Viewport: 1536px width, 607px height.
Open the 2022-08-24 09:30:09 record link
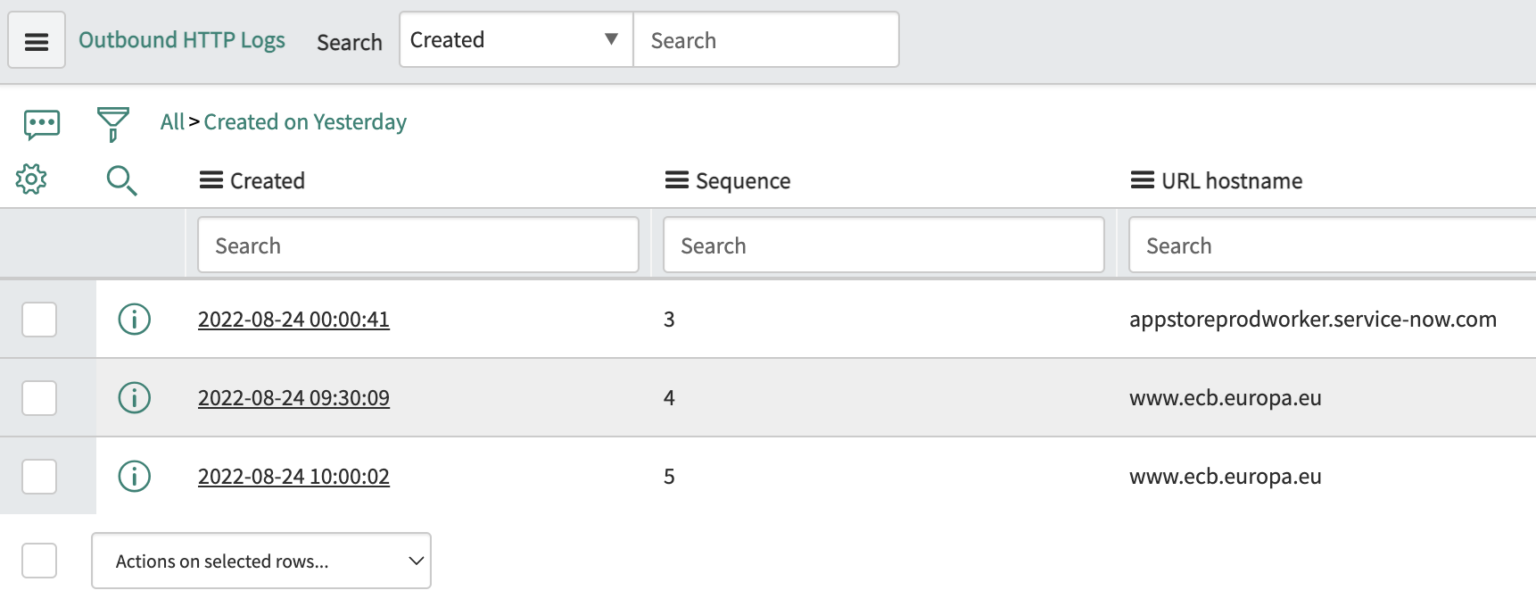[x=294, y=398]
